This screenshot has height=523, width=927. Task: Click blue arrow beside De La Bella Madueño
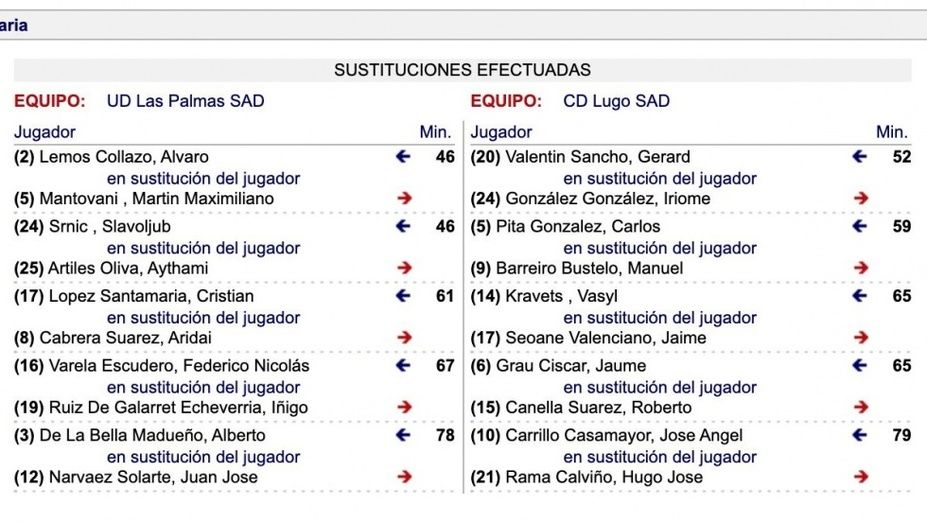(403, 436)
